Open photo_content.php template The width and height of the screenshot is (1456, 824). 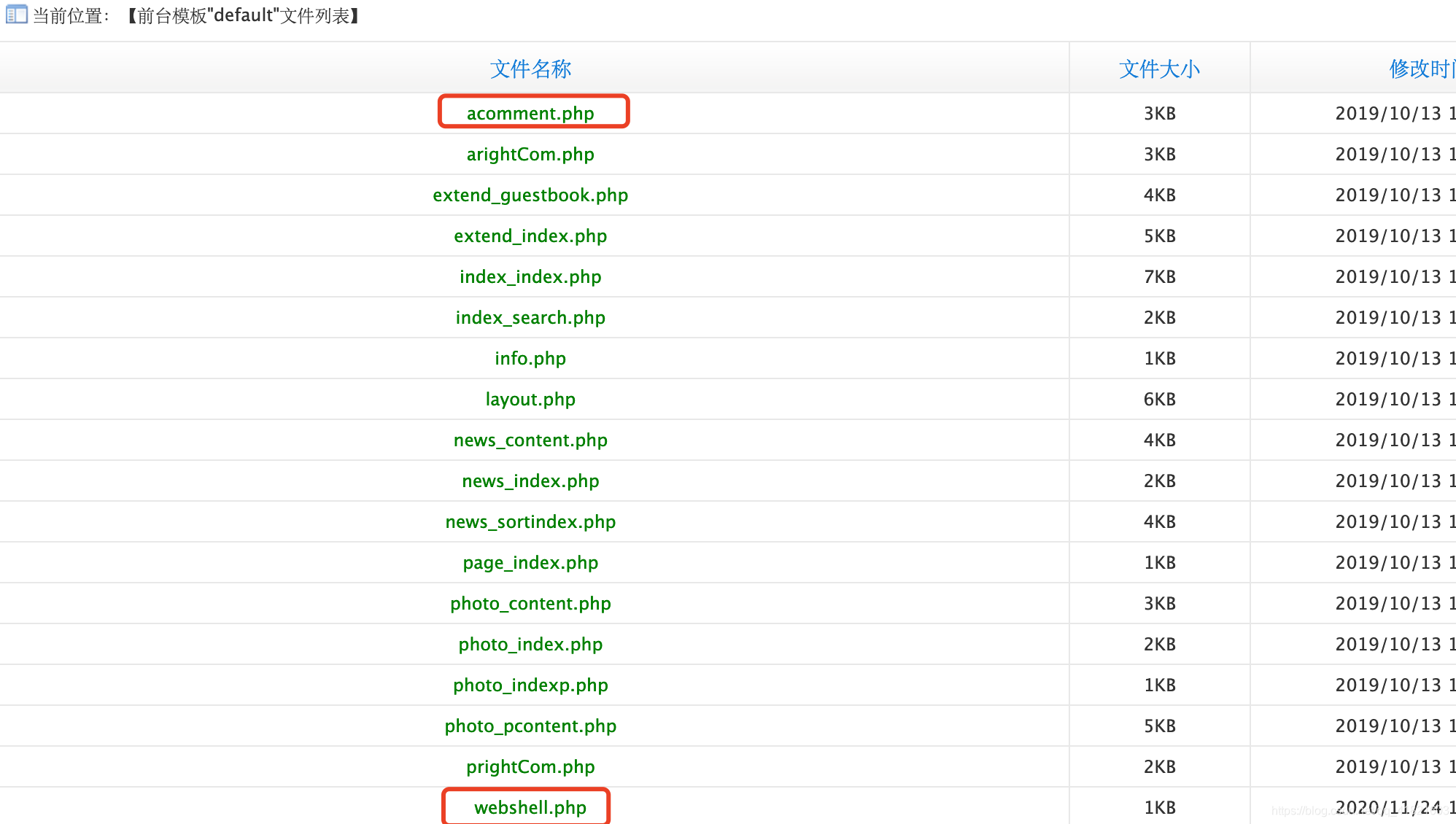tap(530, 603)
